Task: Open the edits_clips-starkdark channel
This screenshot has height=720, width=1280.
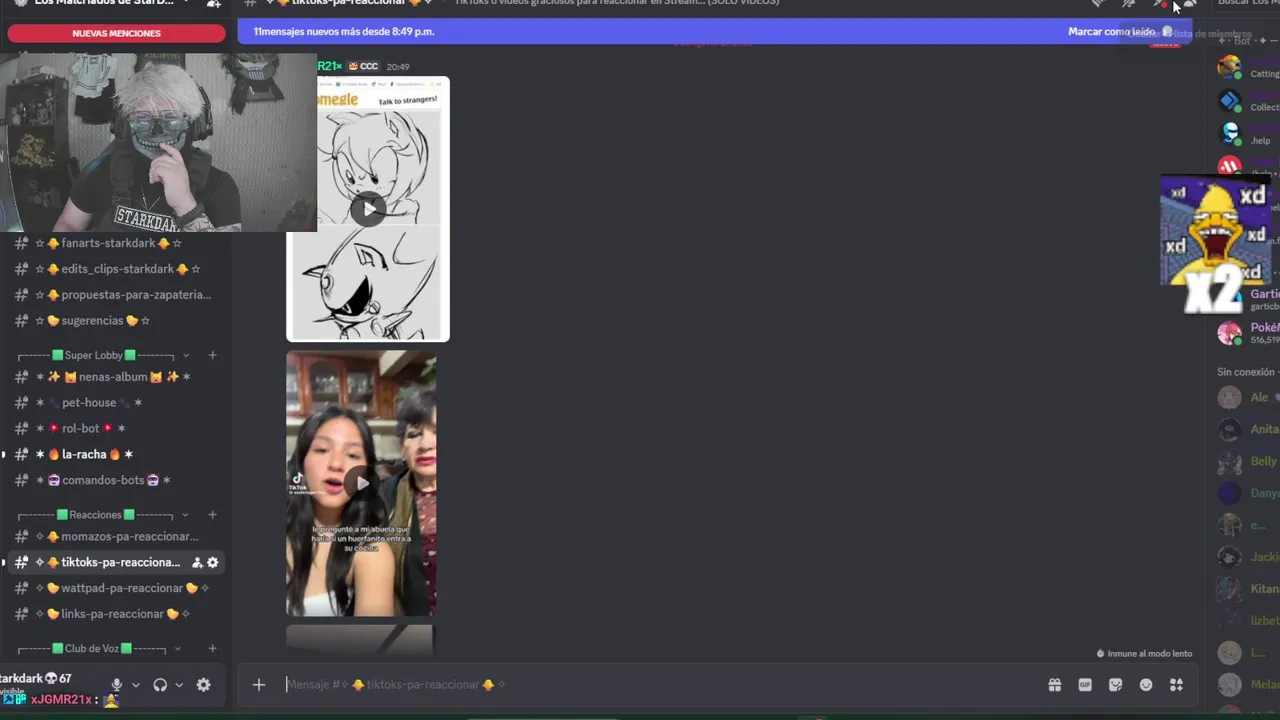Action: pyautogui.click(x=116, y=269)
